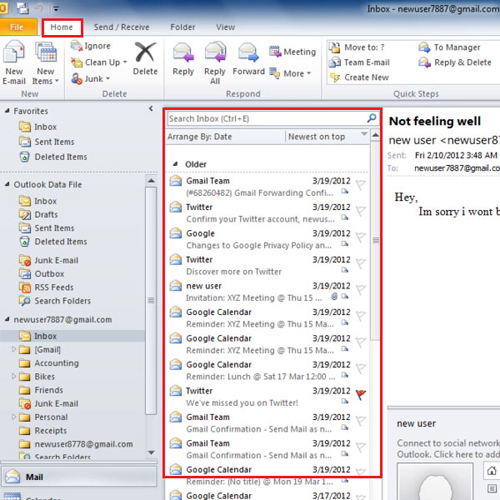The height and width of the screenshot is (500, 500).
Task: Expand the Personal folder
Action: click(x=14, y=417)
